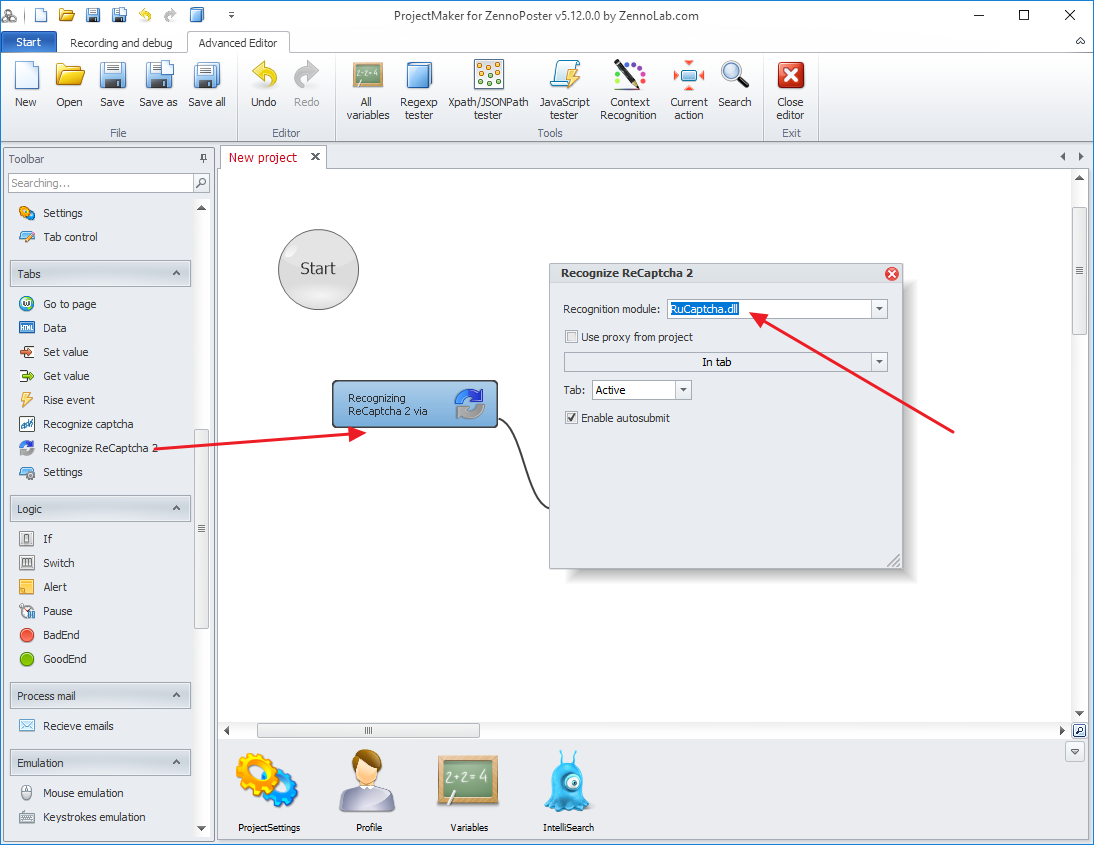Image resolution: width=1094 pixels, height=845 pixels.
Task: Open the In tab mode dropdown
Action: [x=879, y=362]
